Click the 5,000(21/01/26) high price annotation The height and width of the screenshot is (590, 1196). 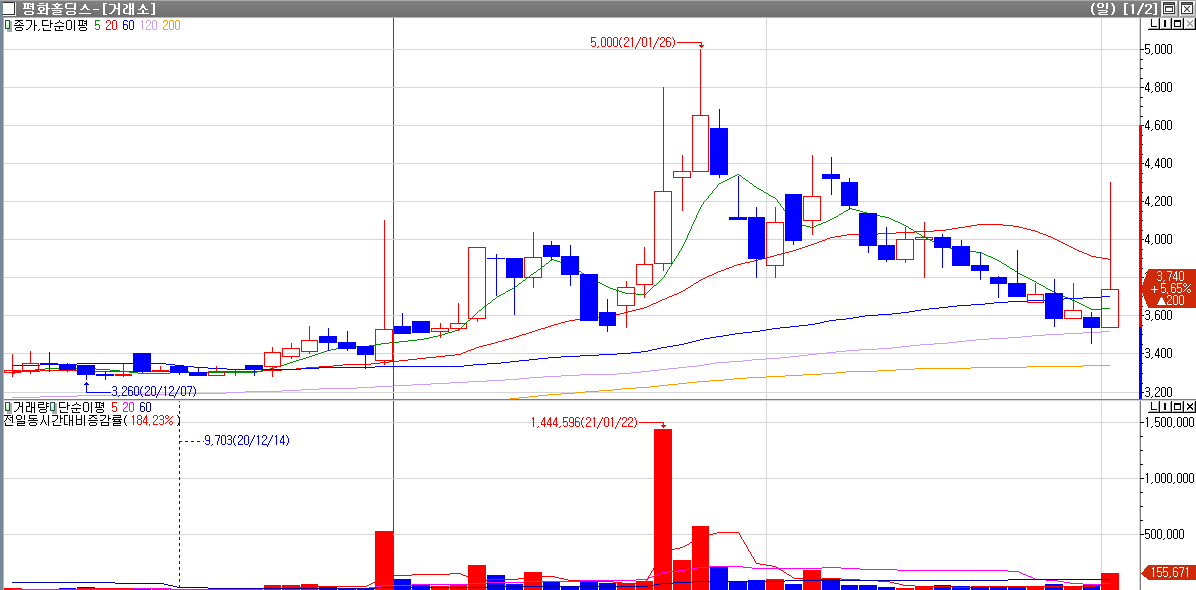(x=633, y=43)
